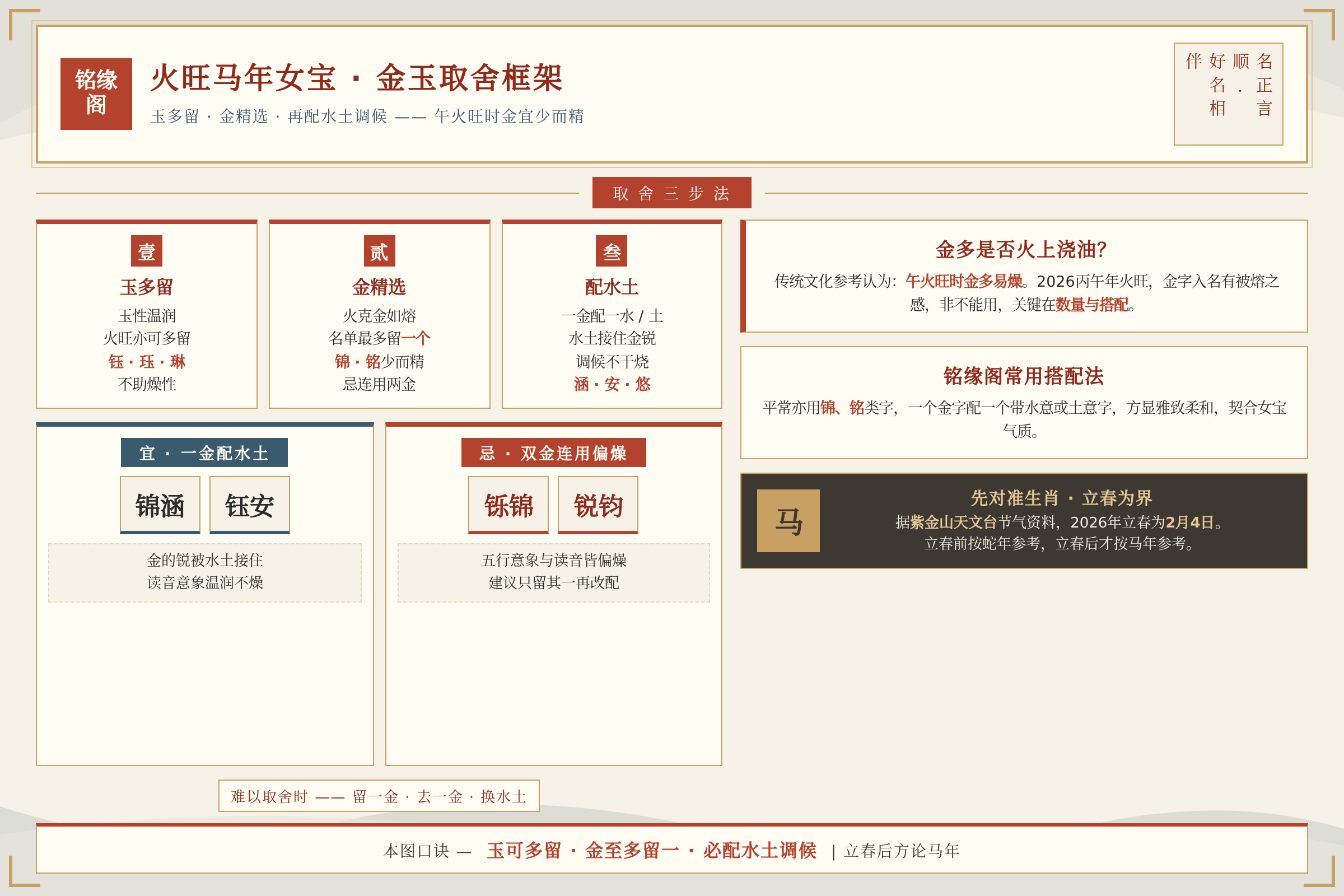Click the note 五行意象与读音皆偏燥

554,560
